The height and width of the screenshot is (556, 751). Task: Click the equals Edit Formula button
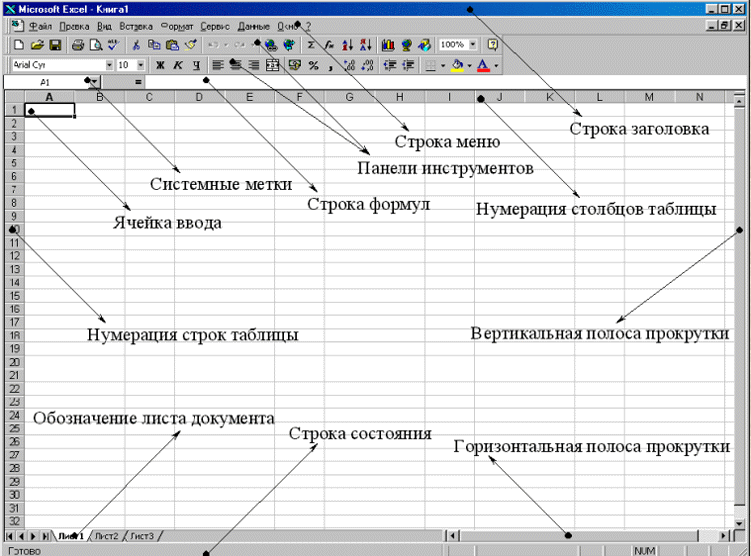coord(138,82)
